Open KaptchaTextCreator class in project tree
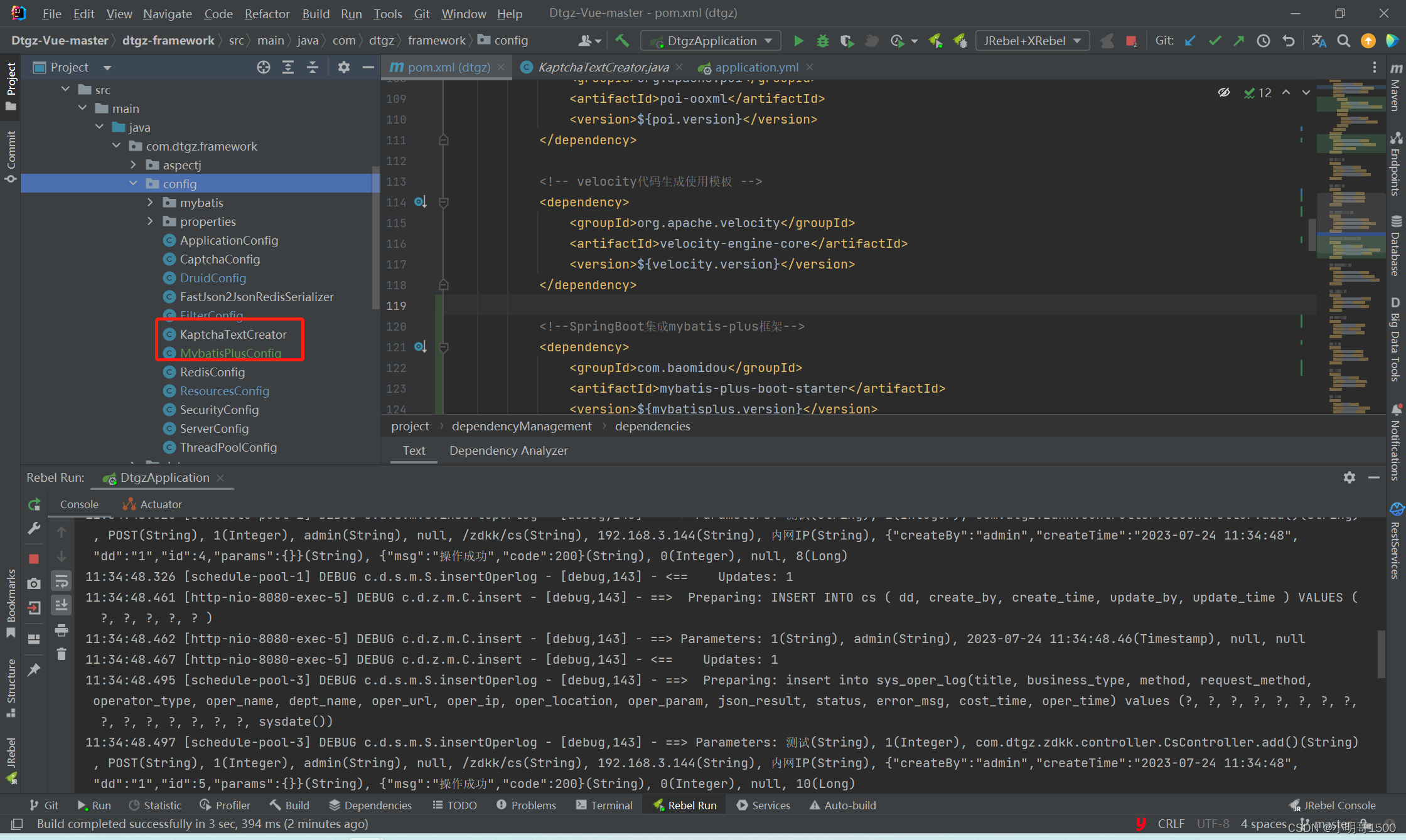Viewport: 1406px width, 840px height. pos(233,334)
